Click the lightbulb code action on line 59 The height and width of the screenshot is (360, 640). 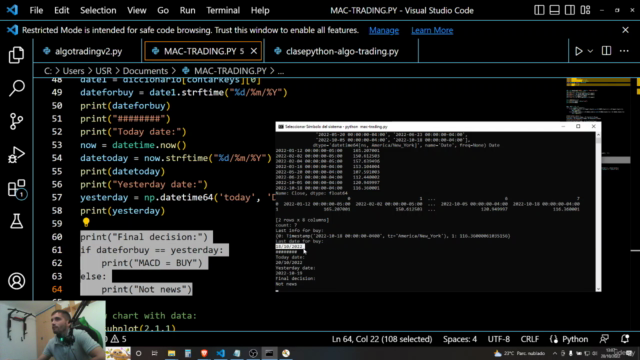86,222
